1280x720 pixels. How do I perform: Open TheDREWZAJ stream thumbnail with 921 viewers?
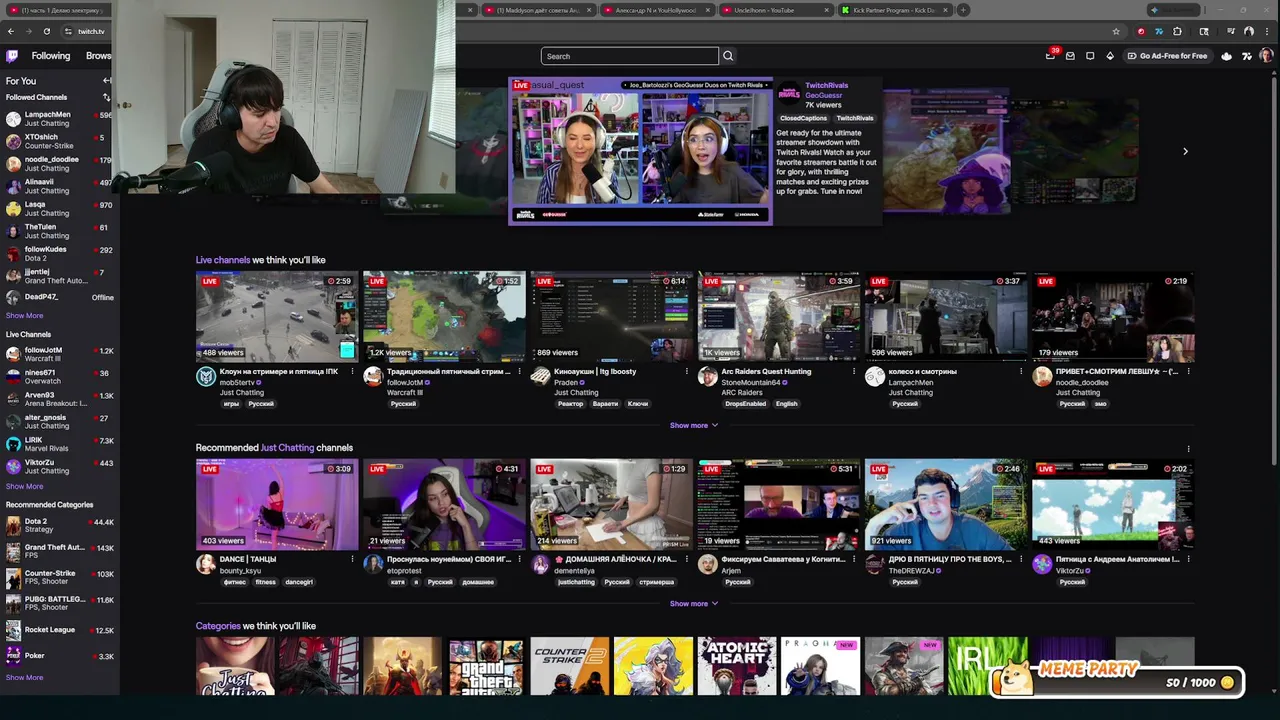pos(946,504)
